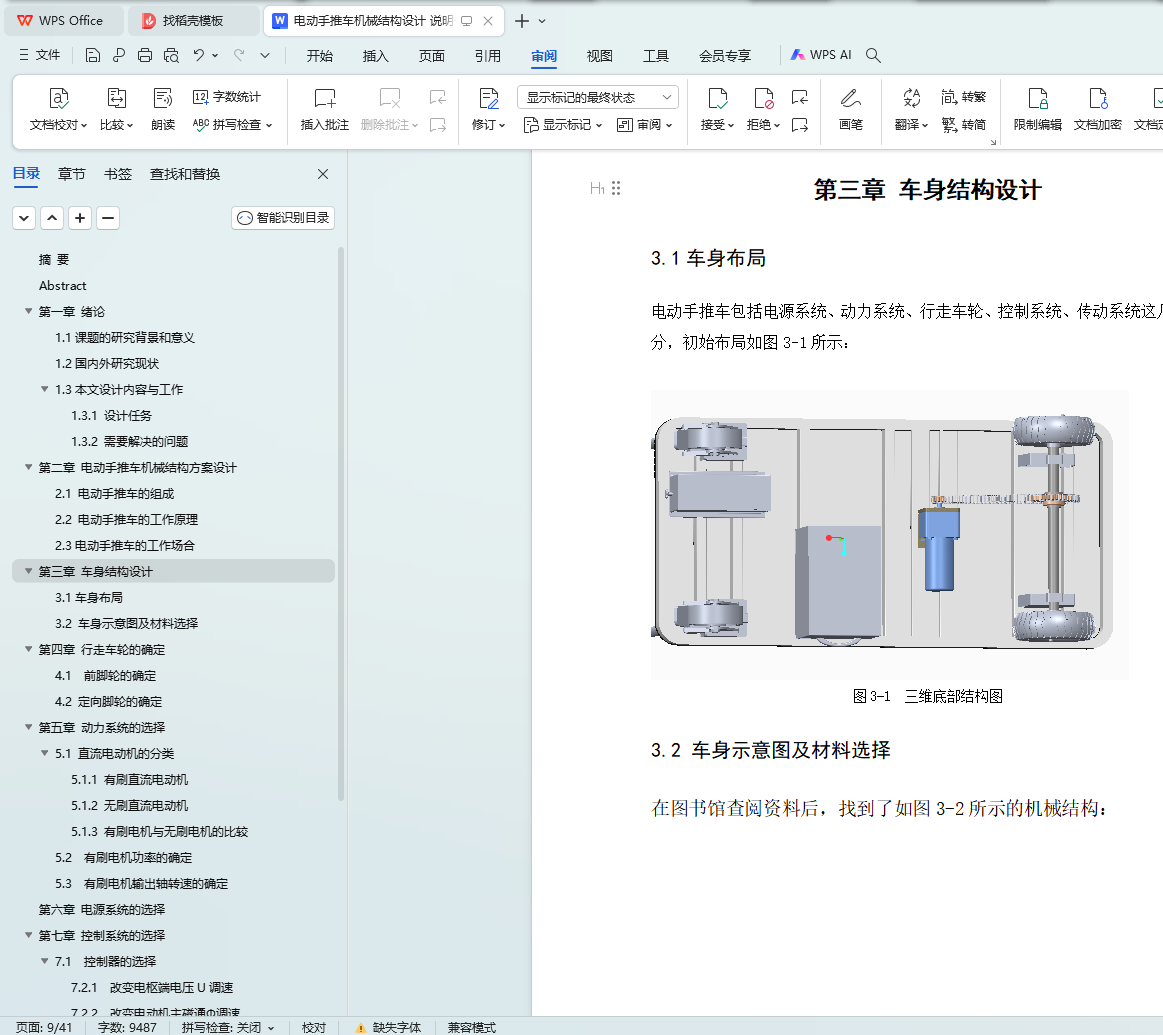Click the Redo arrow icon
Viewport: 1163px width, 1035px height.
point(239,55)
